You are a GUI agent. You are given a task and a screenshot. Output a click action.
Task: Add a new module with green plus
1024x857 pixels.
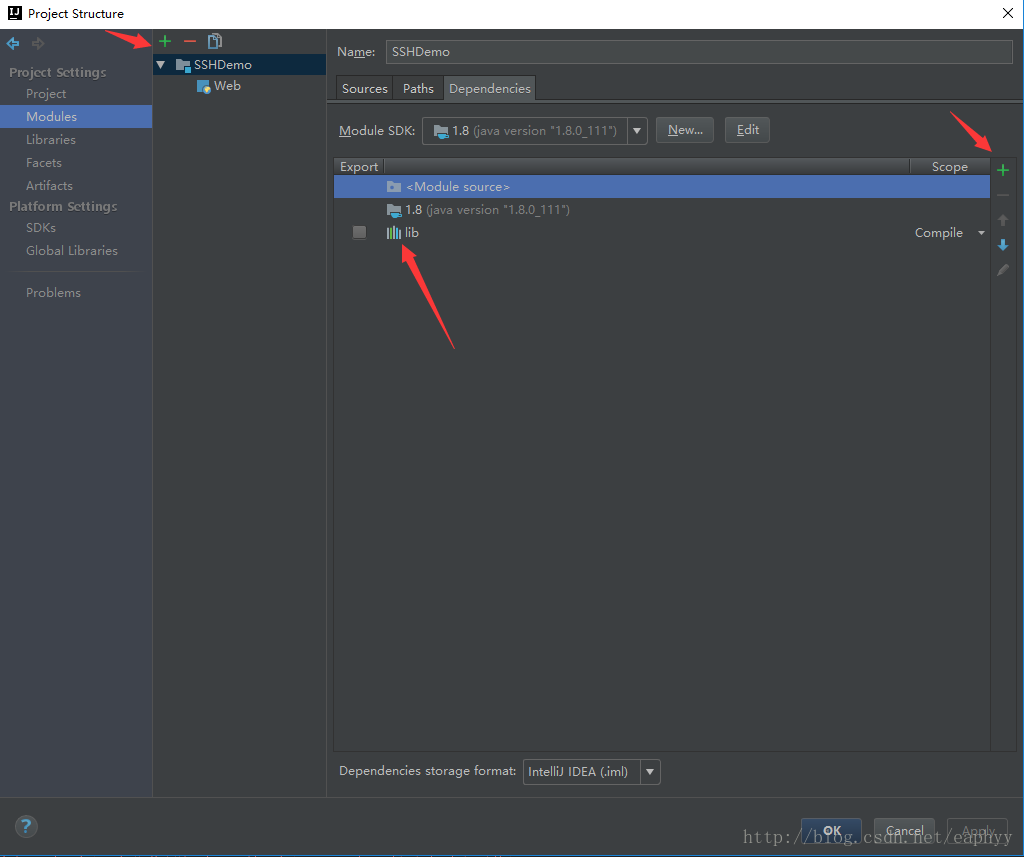[x=165, y=42]
